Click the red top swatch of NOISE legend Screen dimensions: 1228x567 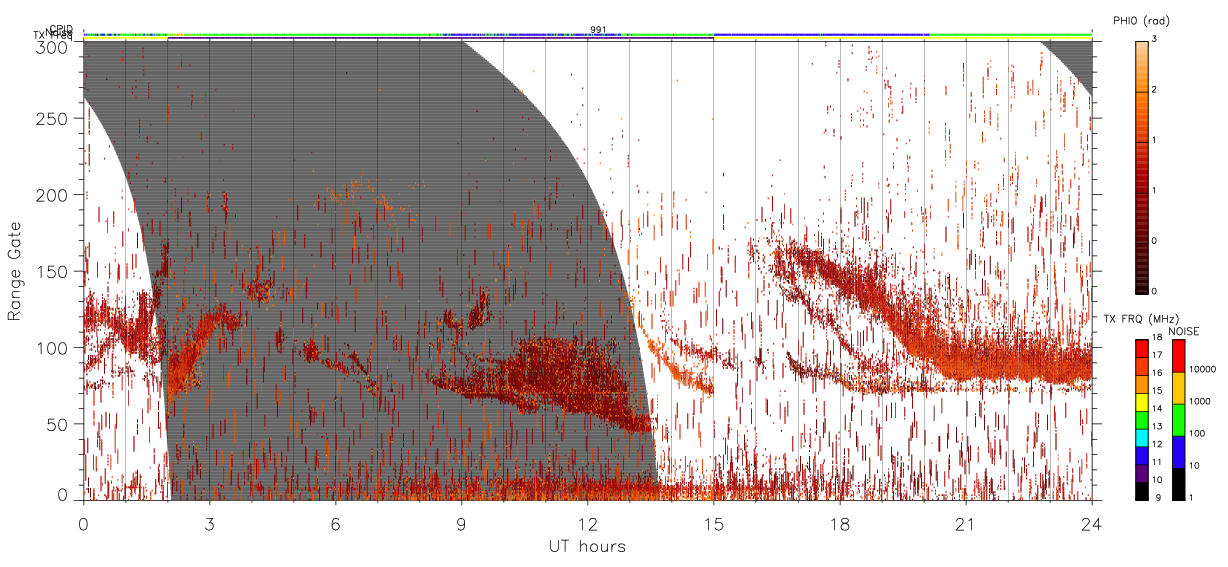tap(1180, 355)
